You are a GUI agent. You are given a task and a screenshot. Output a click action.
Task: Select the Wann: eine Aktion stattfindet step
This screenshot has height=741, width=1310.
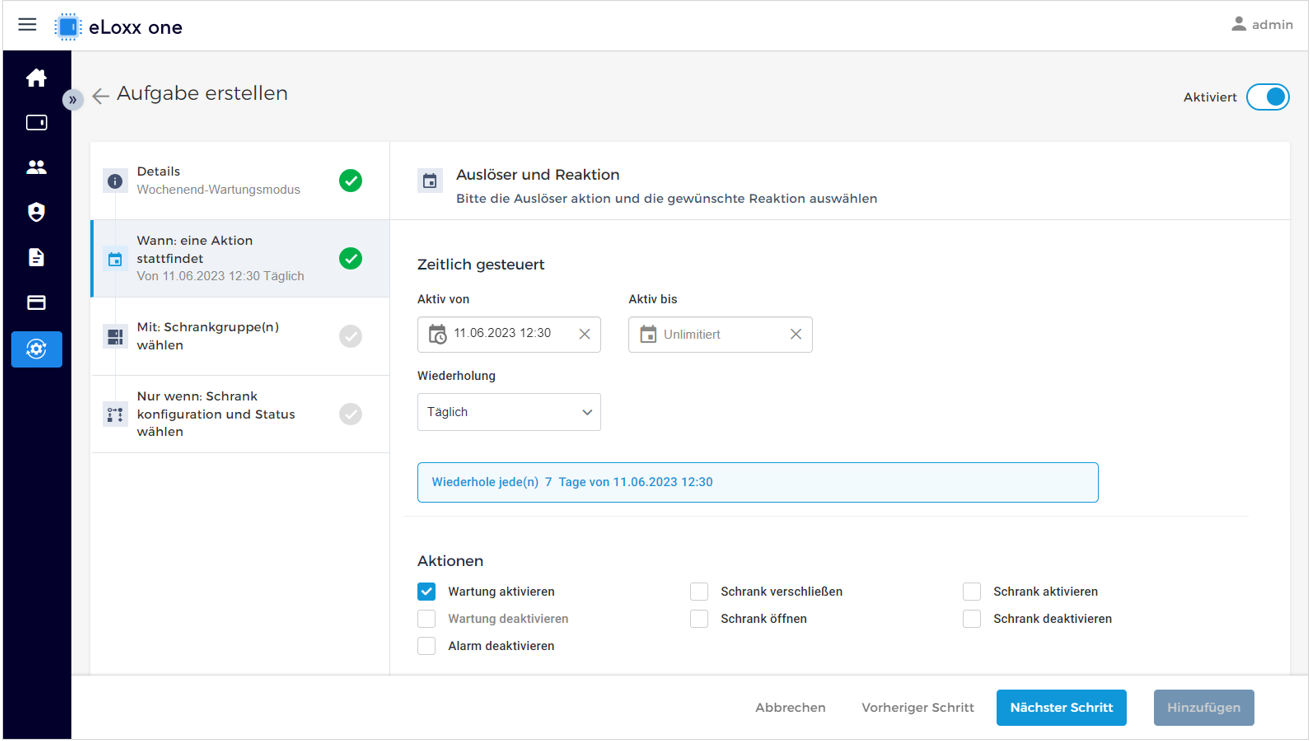(x=240, y=258)
